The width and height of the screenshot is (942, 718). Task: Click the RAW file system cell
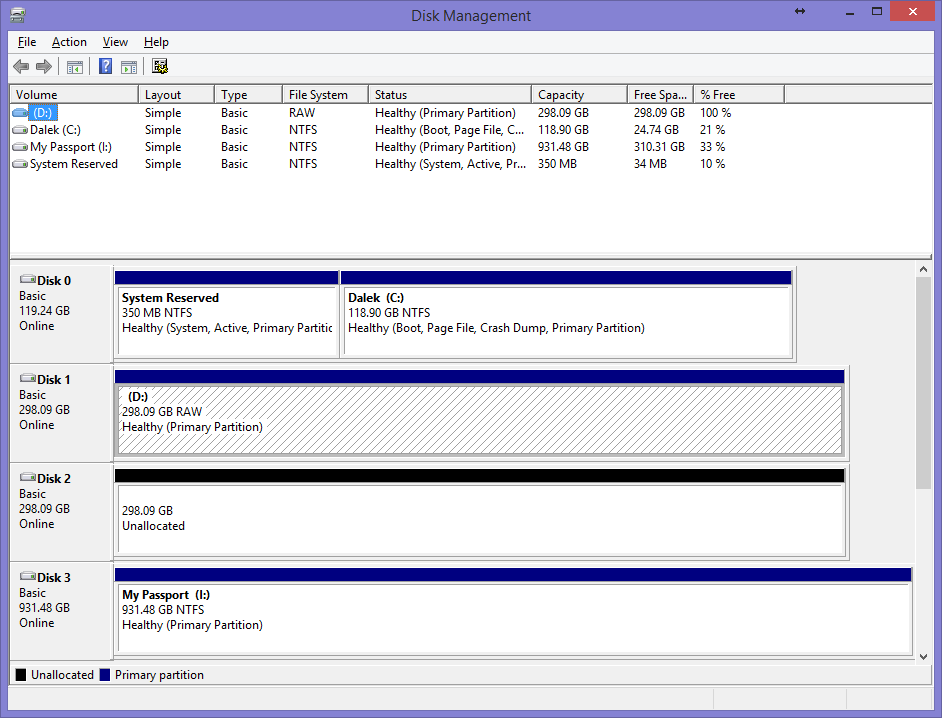pyautogui.click(x=302, y=112)
